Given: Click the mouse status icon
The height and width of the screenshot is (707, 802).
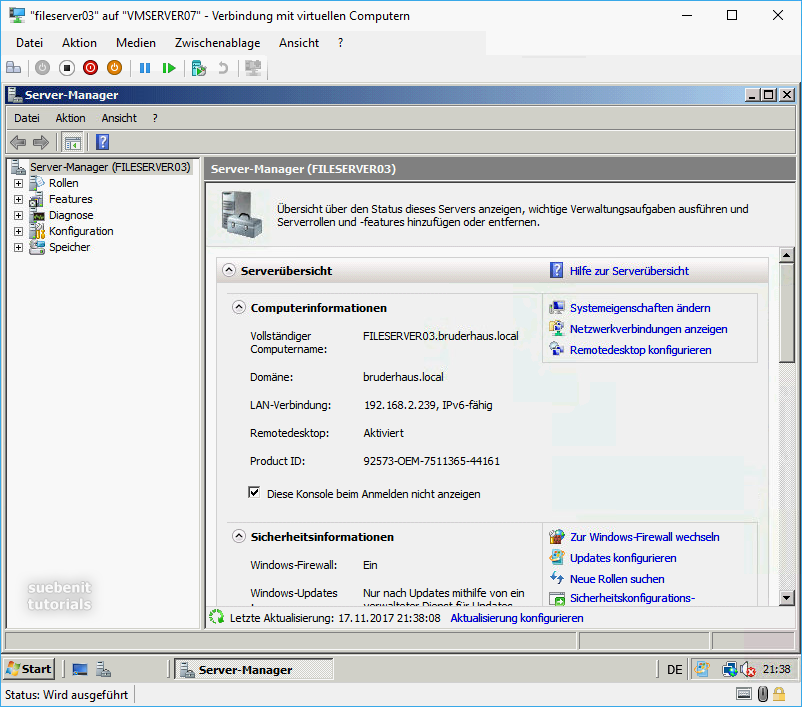Looking at the screenshot, I should pos(763,694).
